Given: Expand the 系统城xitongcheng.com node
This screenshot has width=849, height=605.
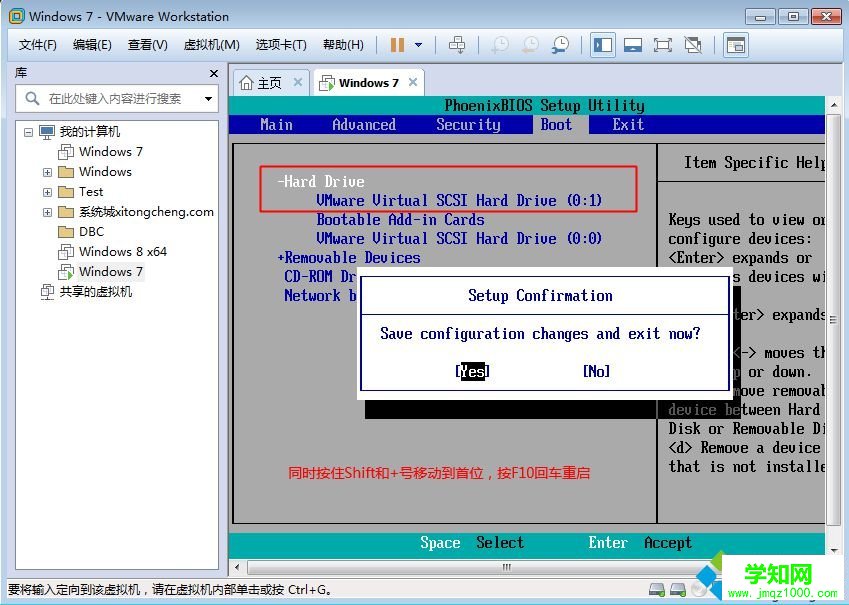Looking at the screenshot, I should pos(47,211).
